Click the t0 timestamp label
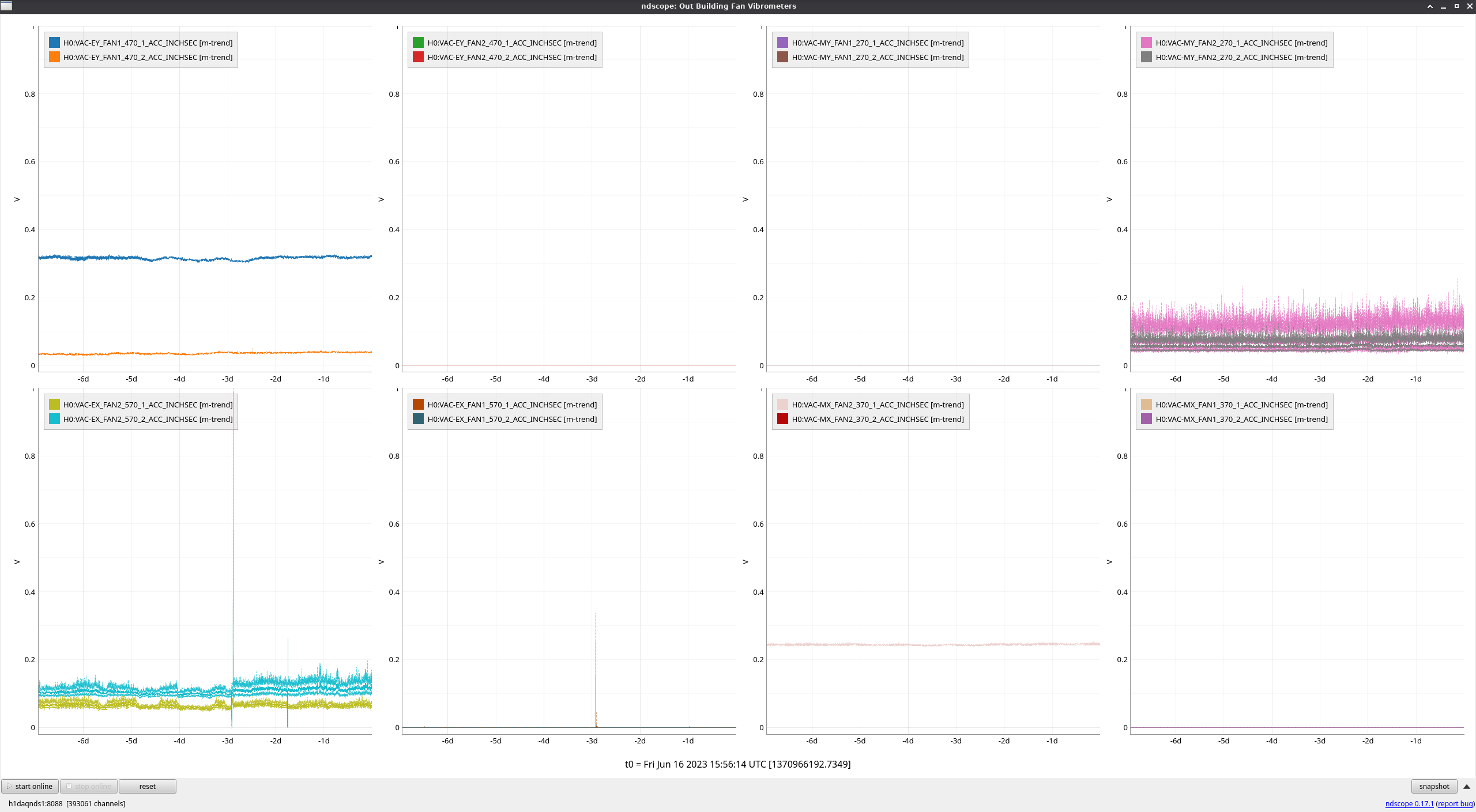This screenshot has width=1476, height=812. click(x=737, y=764)
